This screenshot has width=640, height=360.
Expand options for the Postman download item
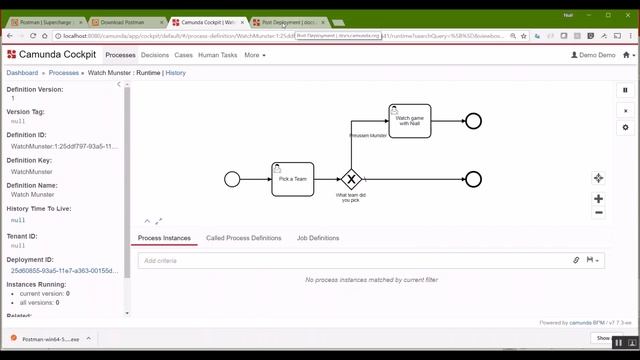[89, 338]
